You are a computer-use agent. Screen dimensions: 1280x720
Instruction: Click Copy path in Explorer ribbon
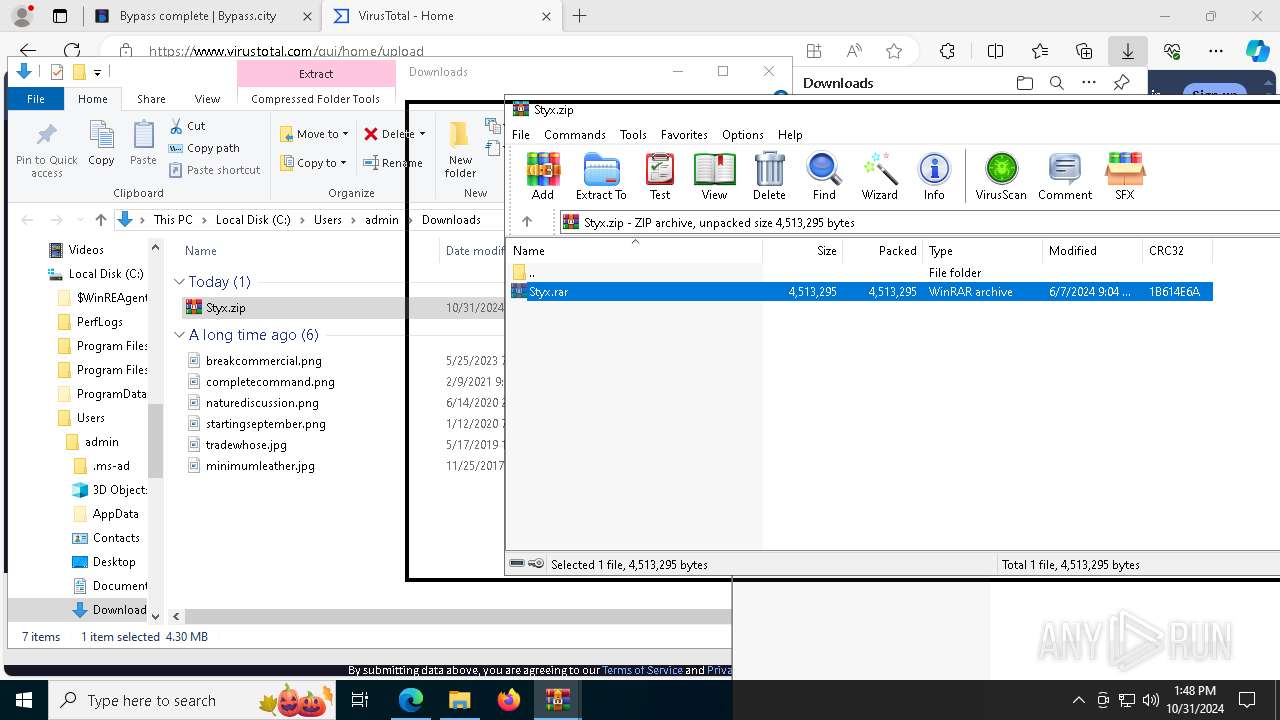coord(204,148)
